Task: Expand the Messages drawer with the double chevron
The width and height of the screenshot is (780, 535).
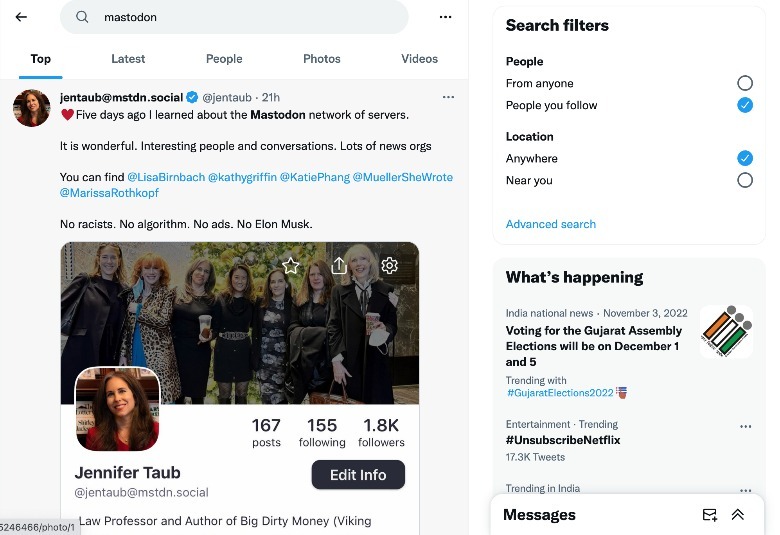Action: click(x=738, y=515)
